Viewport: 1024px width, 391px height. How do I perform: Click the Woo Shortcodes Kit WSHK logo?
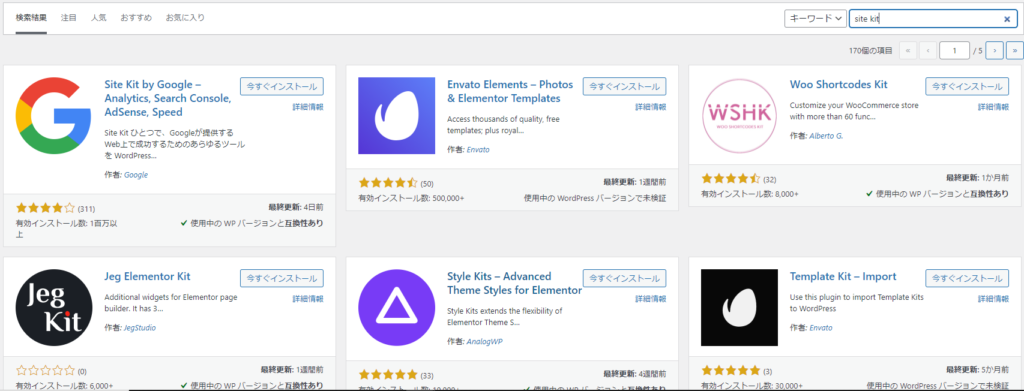tap(739, 116)
